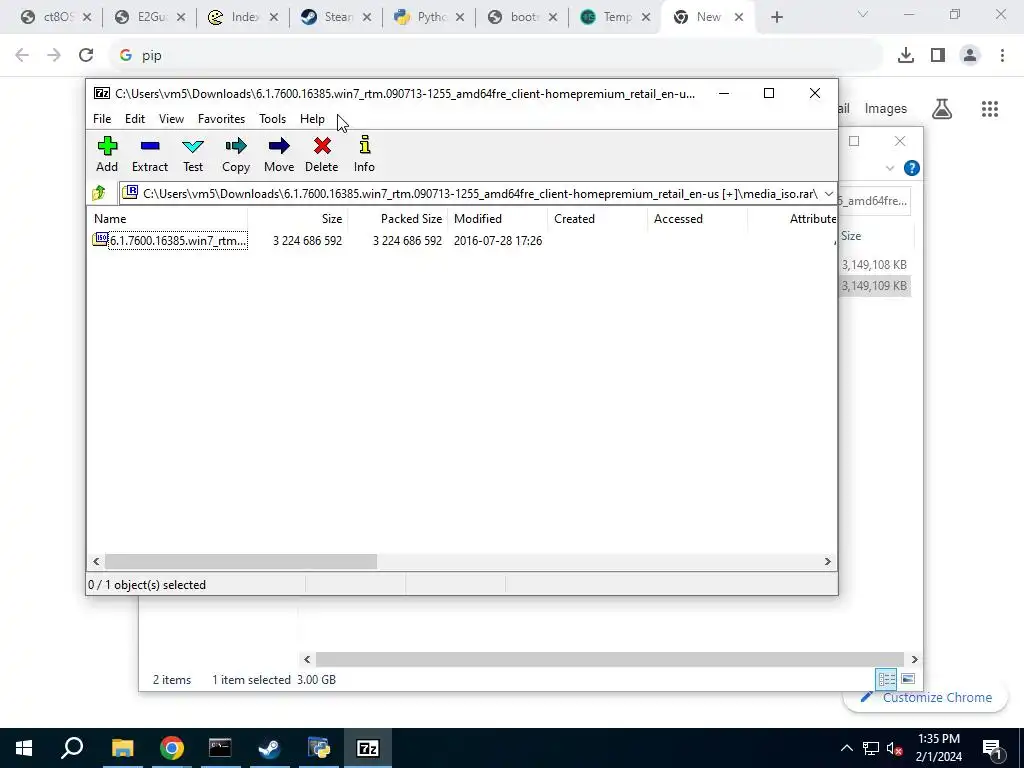Open the Edit menu
The height and width of the screenshot is (768, 1024).
point(135,119)
